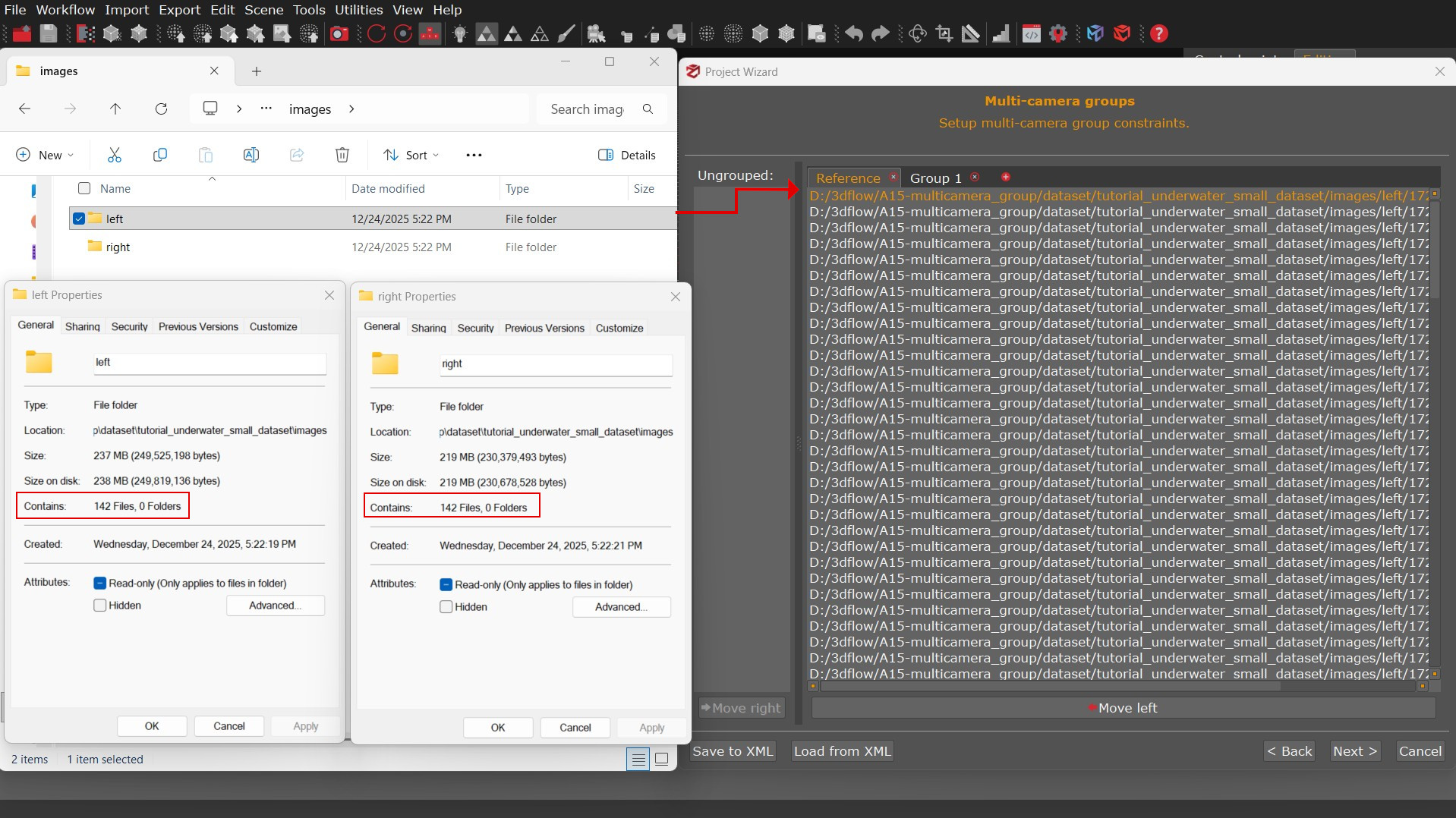The height and width of the screenshot is (818, 1456).
Task: Click the red question mark help icon
Action: 1158,33
